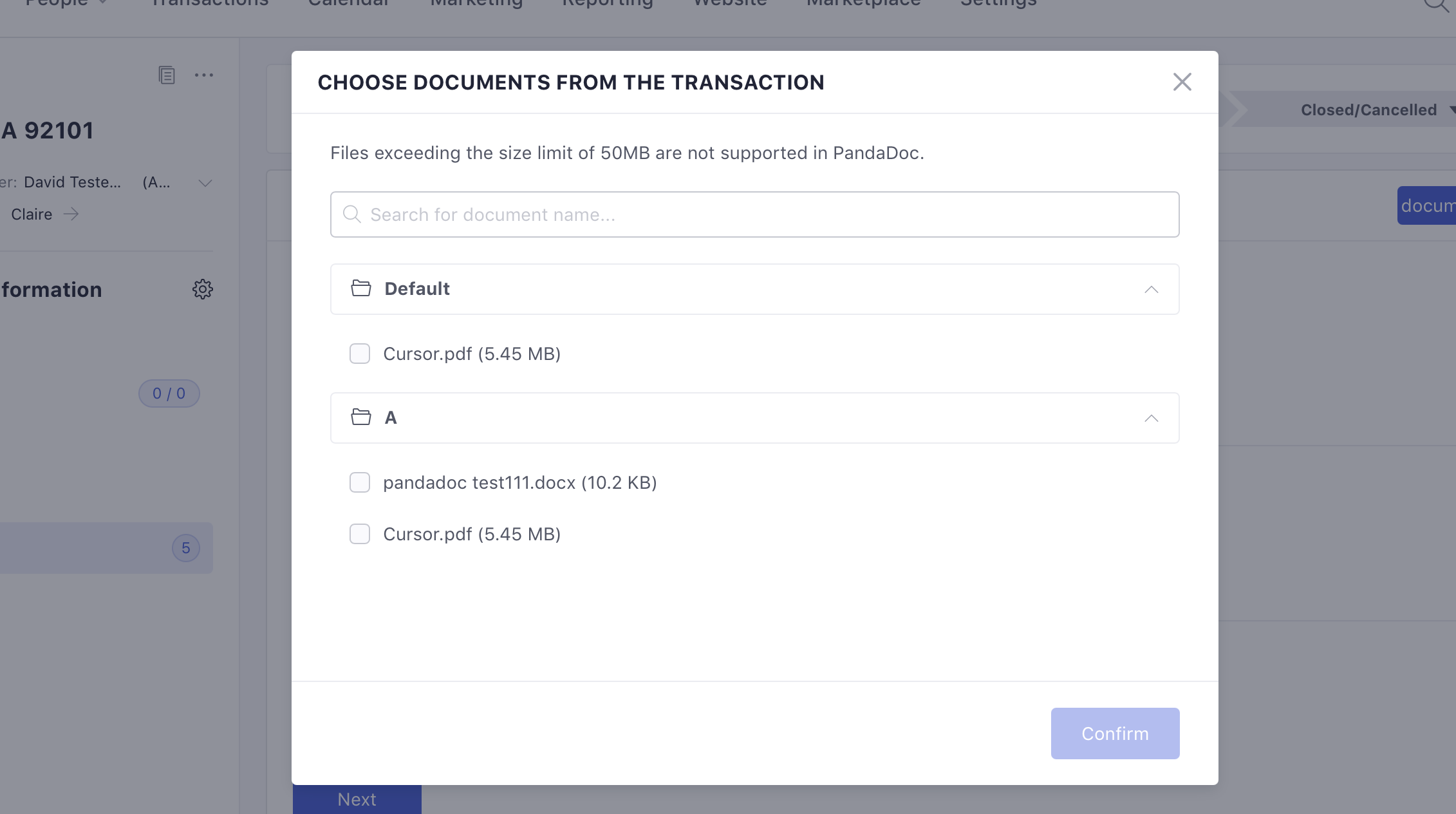
Task: Check Cursor.pdf under folder A
Action: coord(360,534)
